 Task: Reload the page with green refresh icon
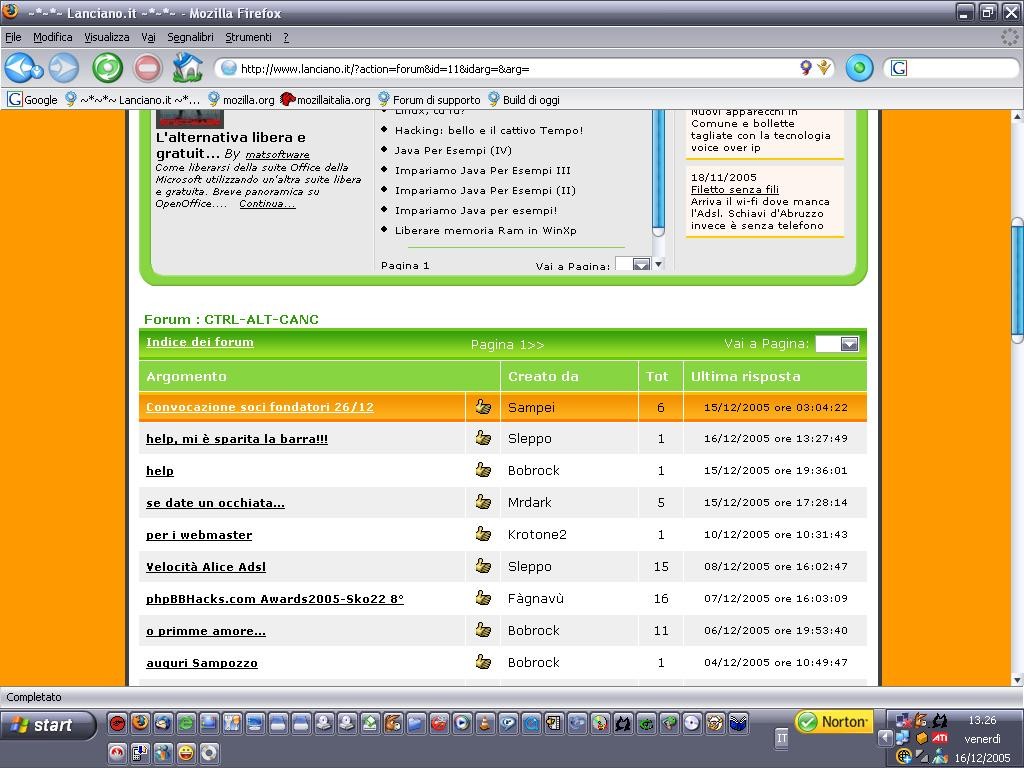tap(107, 68)
